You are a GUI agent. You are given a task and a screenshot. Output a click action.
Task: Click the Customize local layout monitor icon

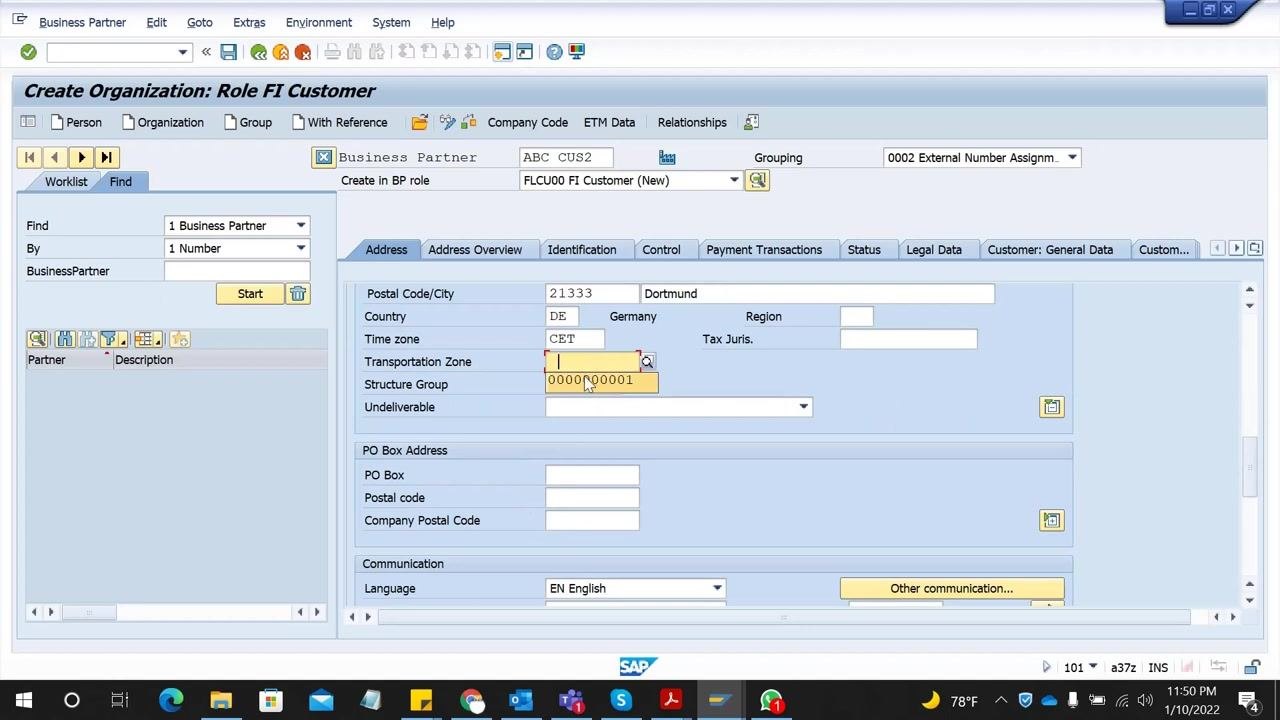pyautogui.click(x=577, y=52)
